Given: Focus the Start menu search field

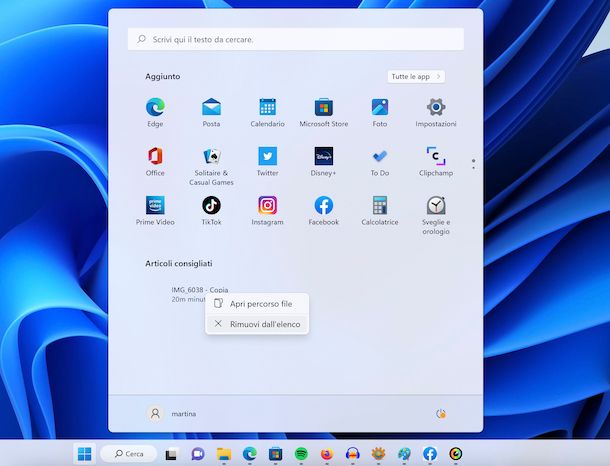Looking at the screenshot, I should click(x=296, y=39).
